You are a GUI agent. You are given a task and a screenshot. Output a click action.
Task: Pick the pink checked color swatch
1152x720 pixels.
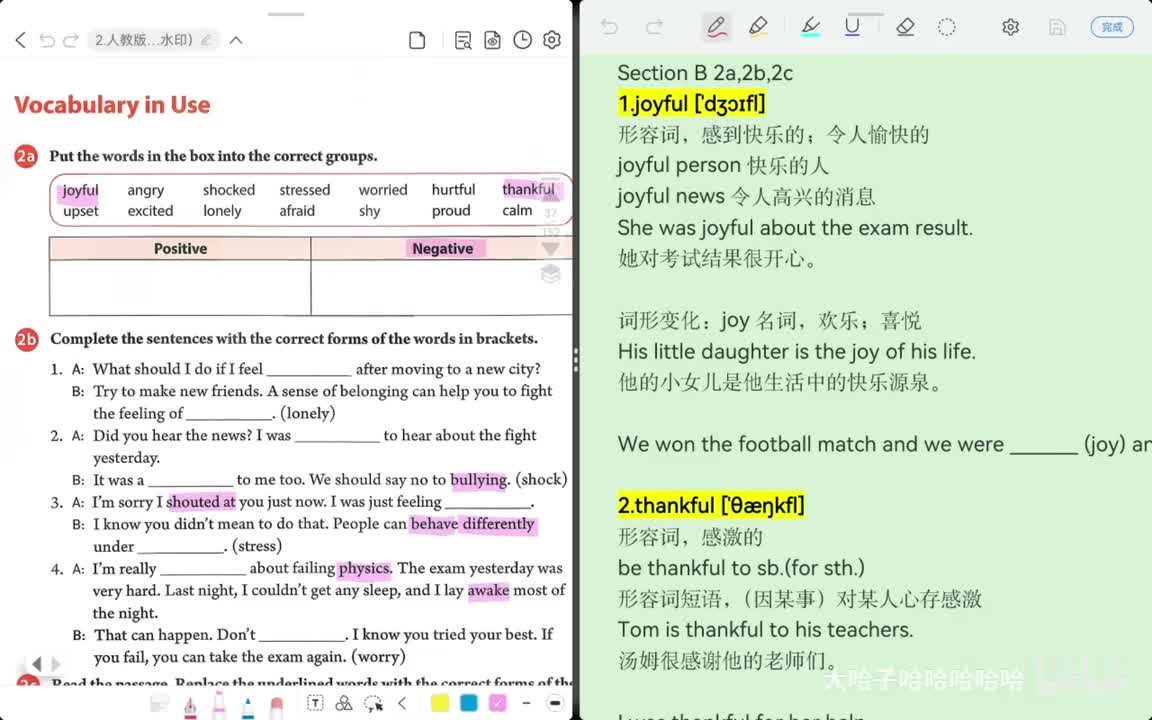(497, 703)
